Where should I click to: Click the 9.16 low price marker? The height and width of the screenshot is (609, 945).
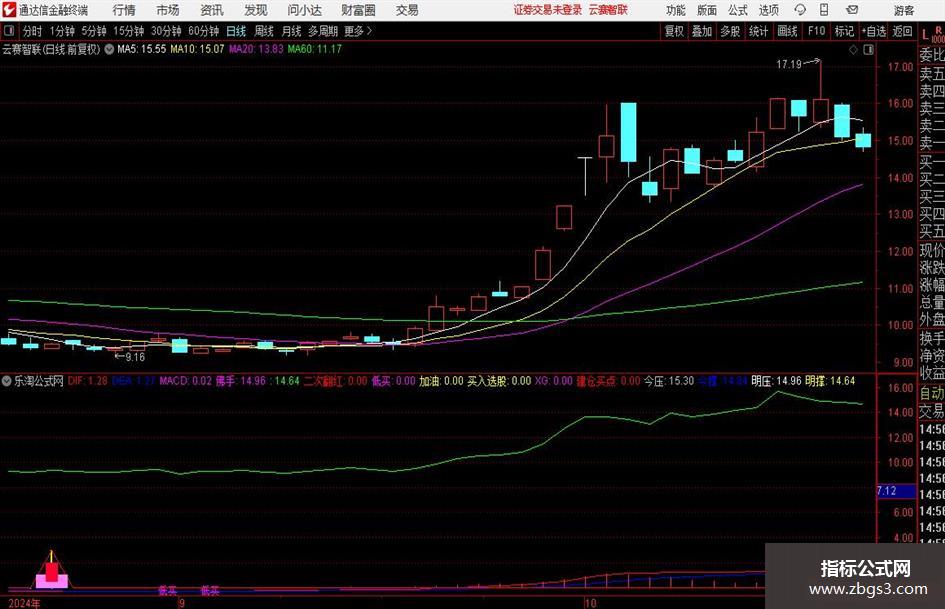[x=135, y=357]
